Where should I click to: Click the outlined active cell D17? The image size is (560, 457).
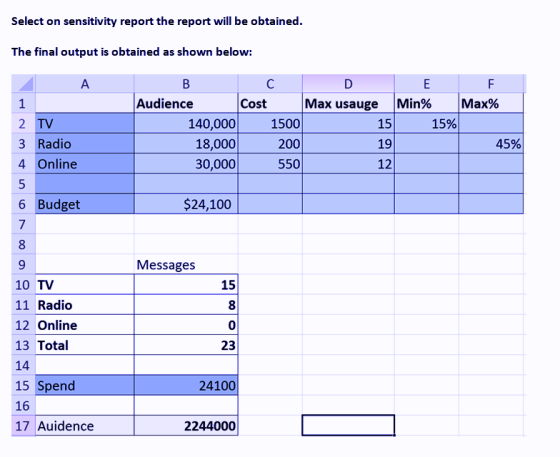coord(348,425)
